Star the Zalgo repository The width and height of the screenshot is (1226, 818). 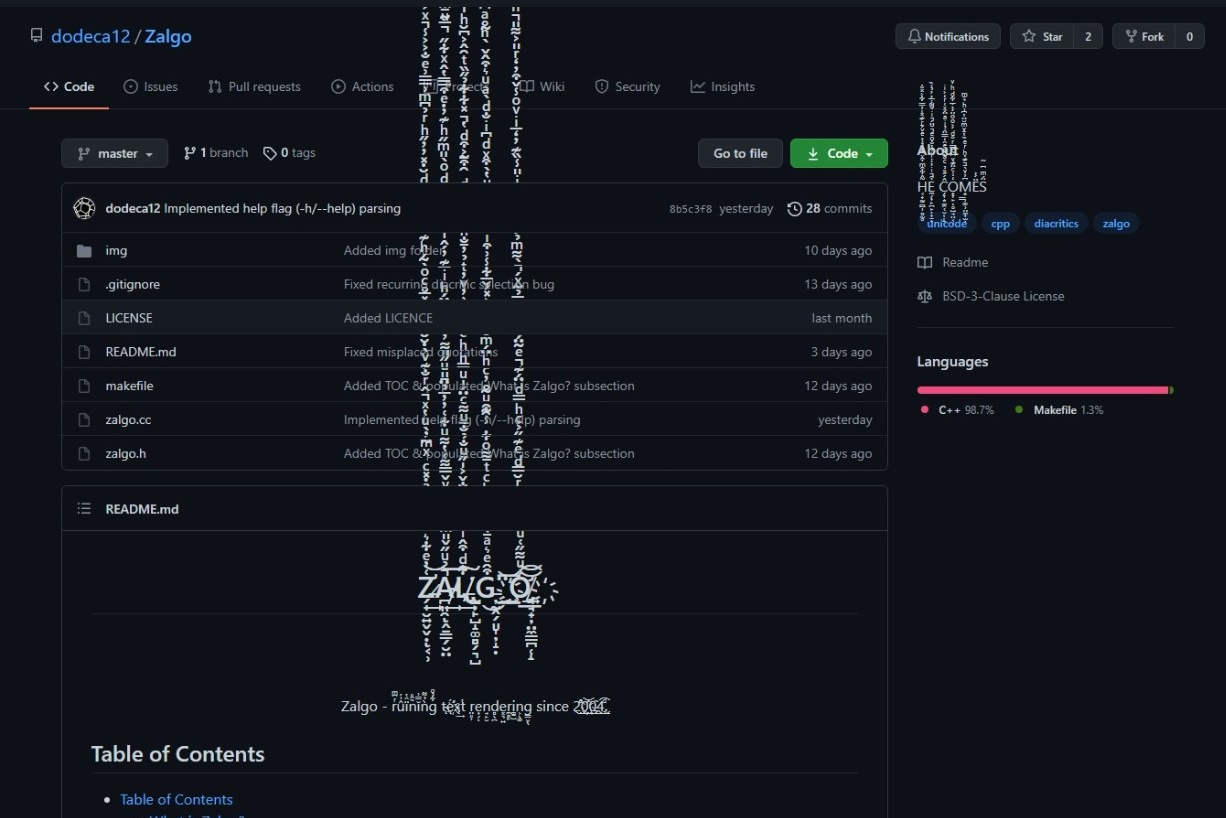pos(1043,37)
